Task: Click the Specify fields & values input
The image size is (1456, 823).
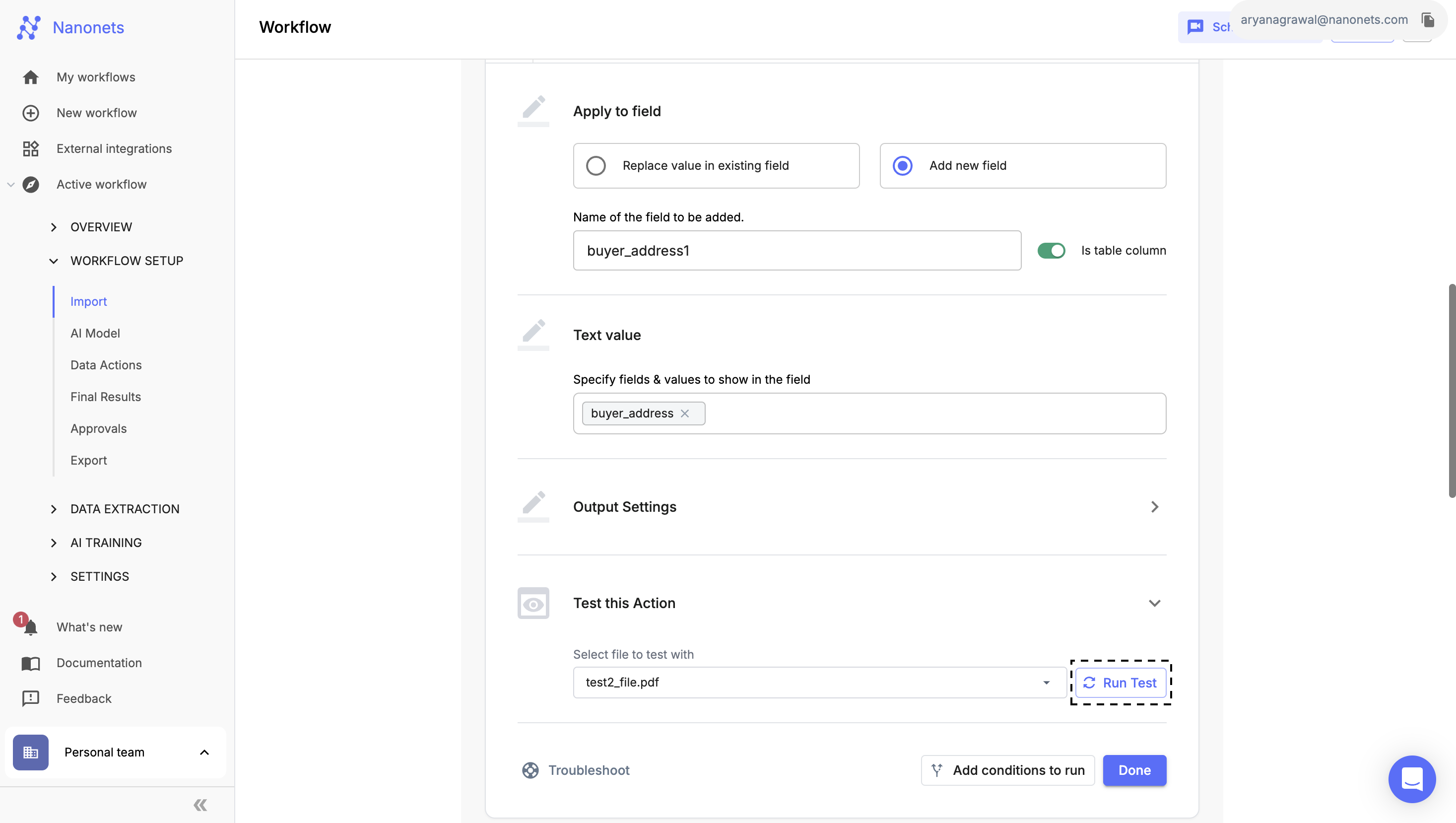Action: coord(869,414)
